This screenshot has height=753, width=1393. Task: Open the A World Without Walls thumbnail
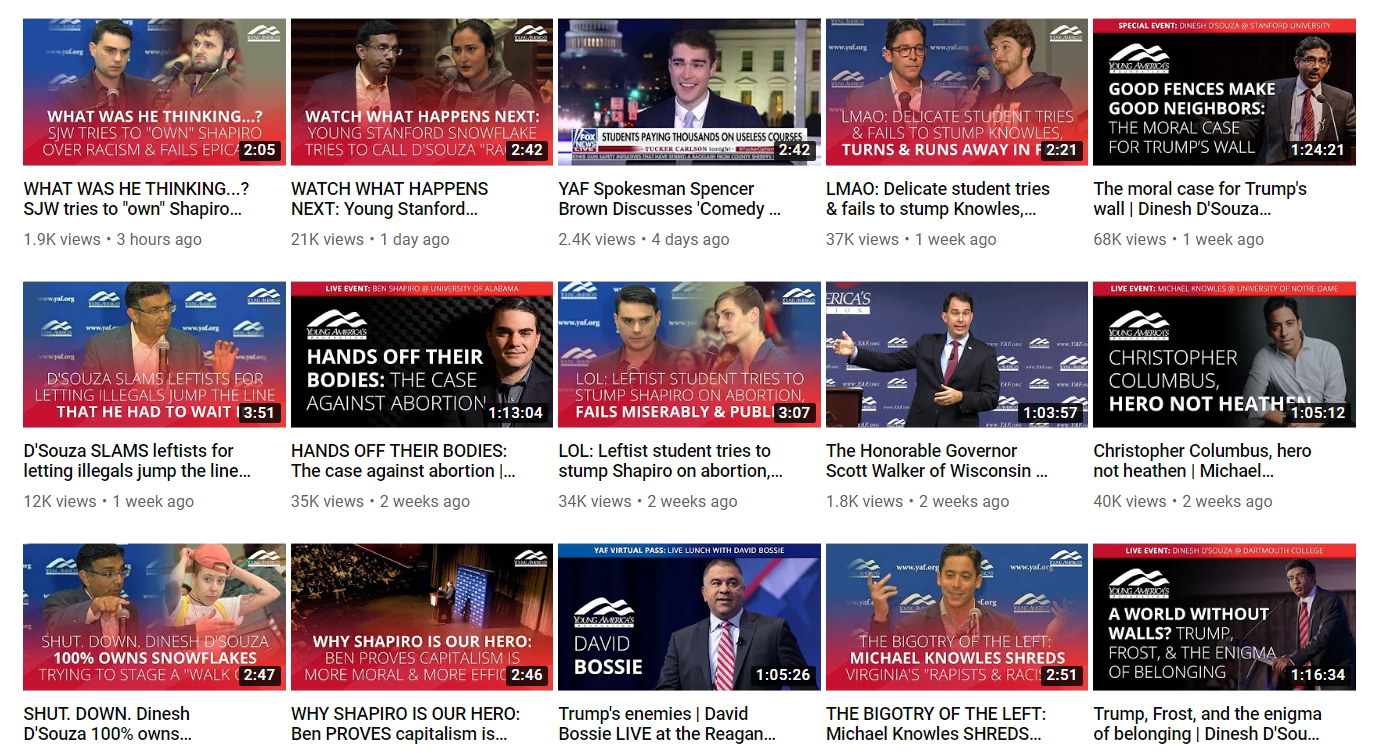pos(1224,617)
